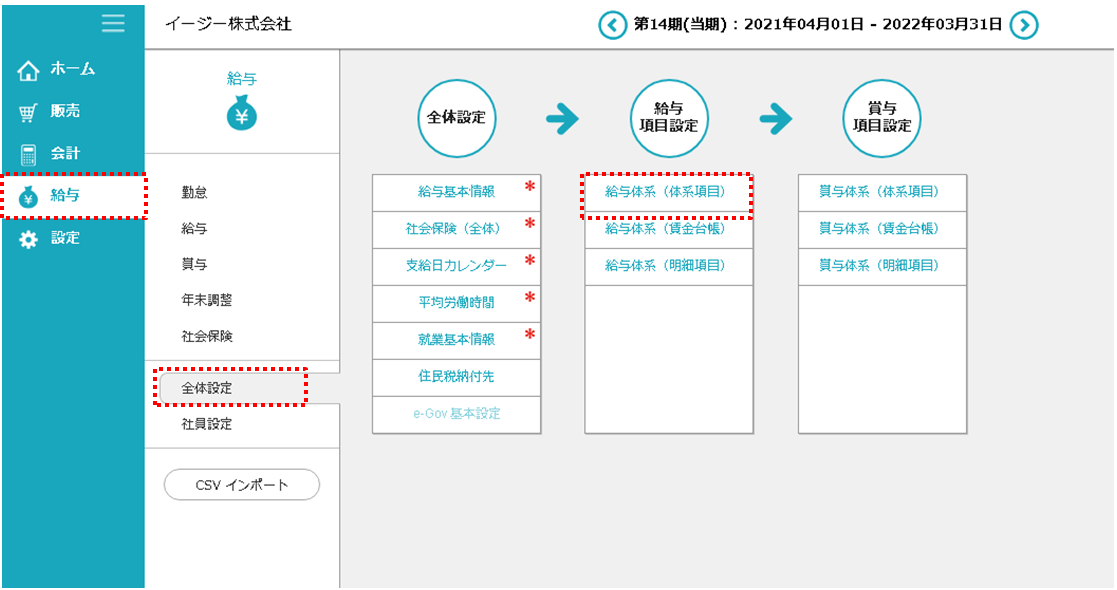Open 賞与体系（賃金台帳） link
The width and height of the screenshot is (1117, 590).
pos(879,229)
